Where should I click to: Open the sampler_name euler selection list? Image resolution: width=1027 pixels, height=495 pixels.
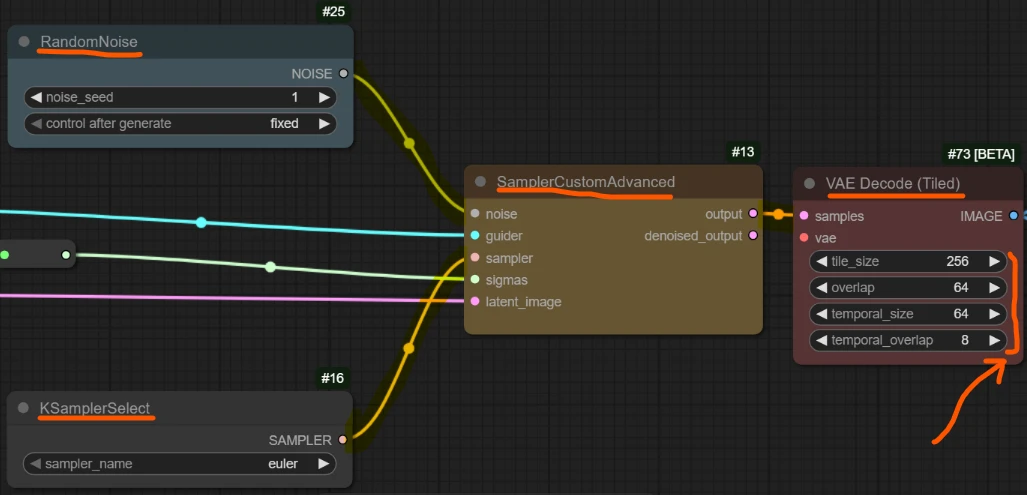click(x=180, y=464)
